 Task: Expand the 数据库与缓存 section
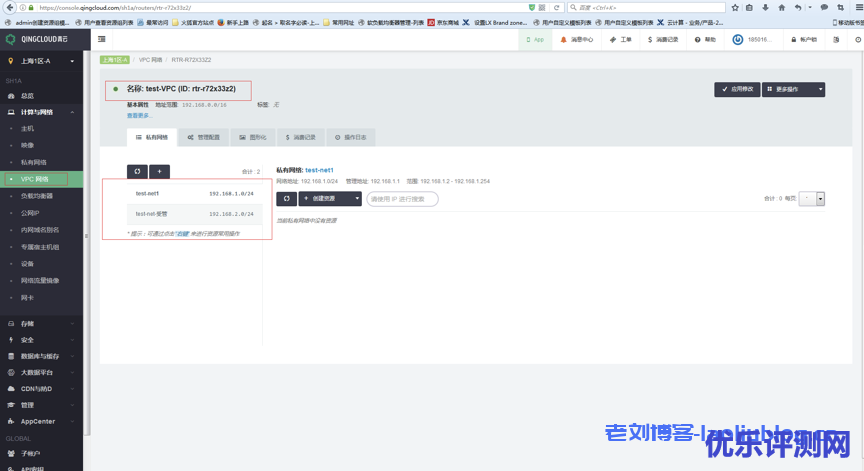tap(41, 356)
